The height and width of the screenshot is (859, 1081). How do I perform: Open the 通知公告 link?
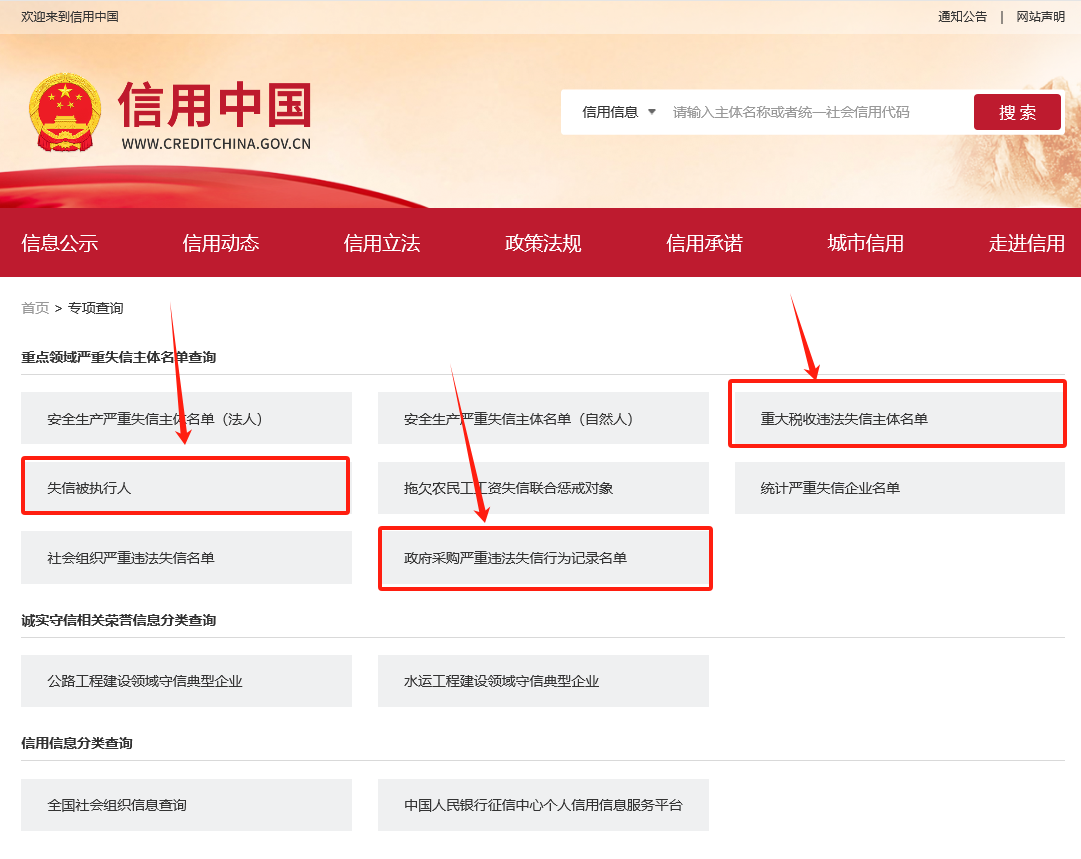[x=962, y=17]
